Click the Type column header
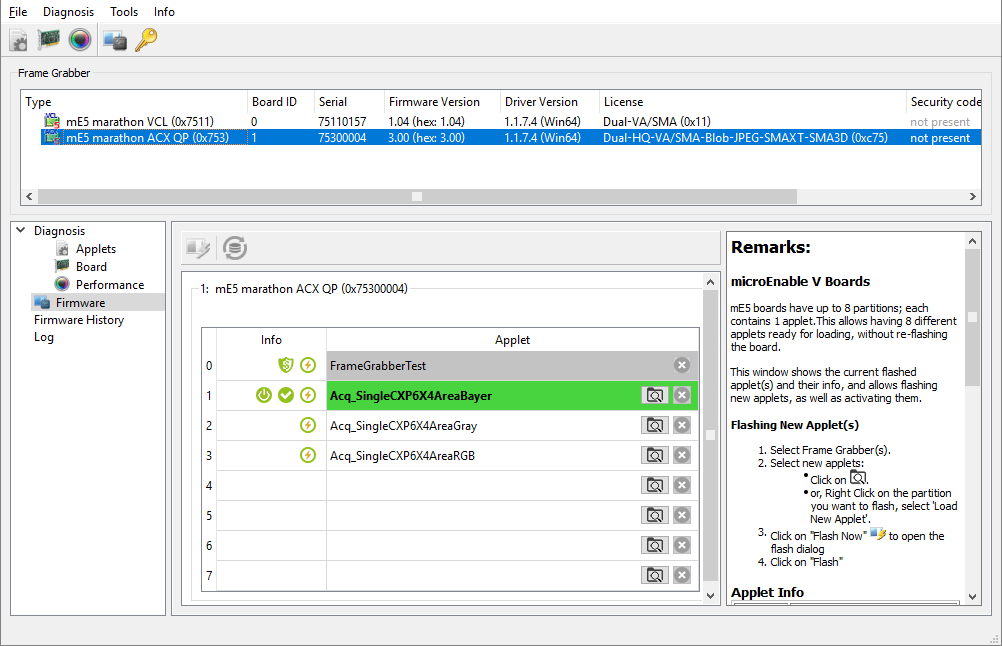Viewport: 1002px width, 646px height. (134, 102)
